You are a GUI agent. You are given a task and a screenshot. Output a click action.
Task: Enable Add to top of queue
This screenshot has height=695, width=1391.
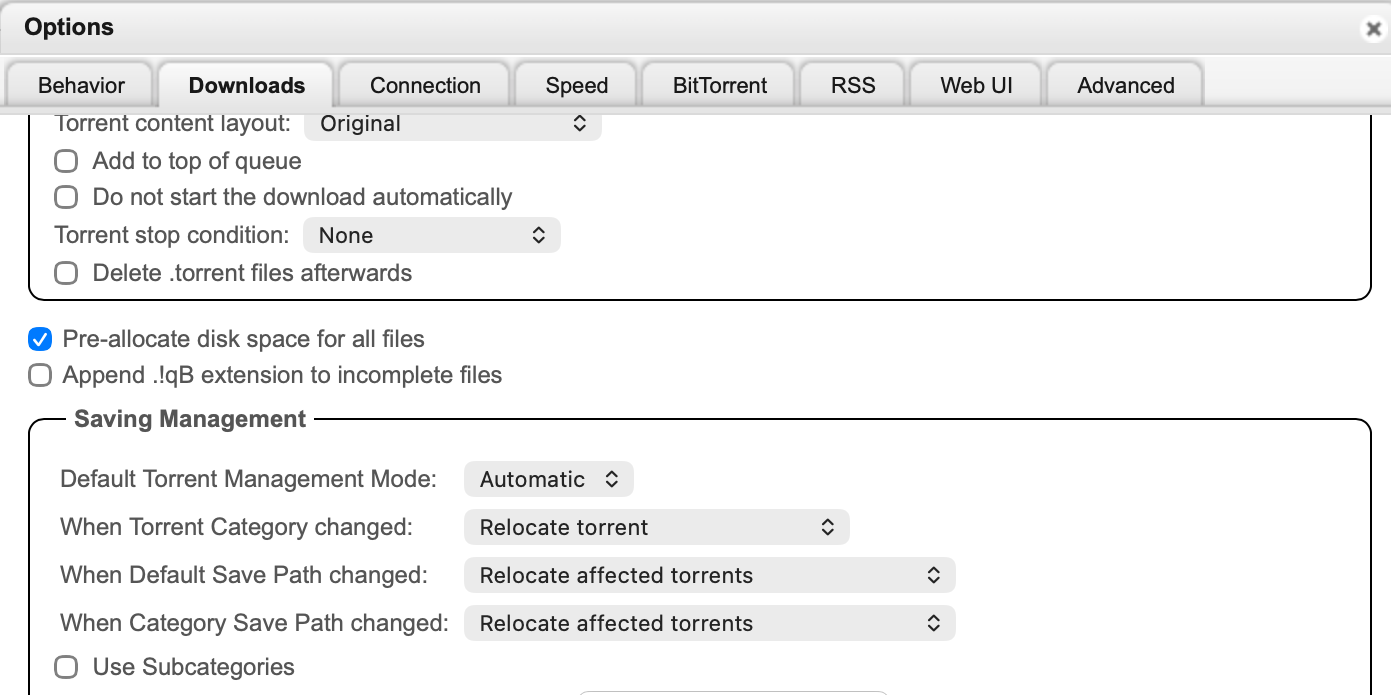point(66,161)
